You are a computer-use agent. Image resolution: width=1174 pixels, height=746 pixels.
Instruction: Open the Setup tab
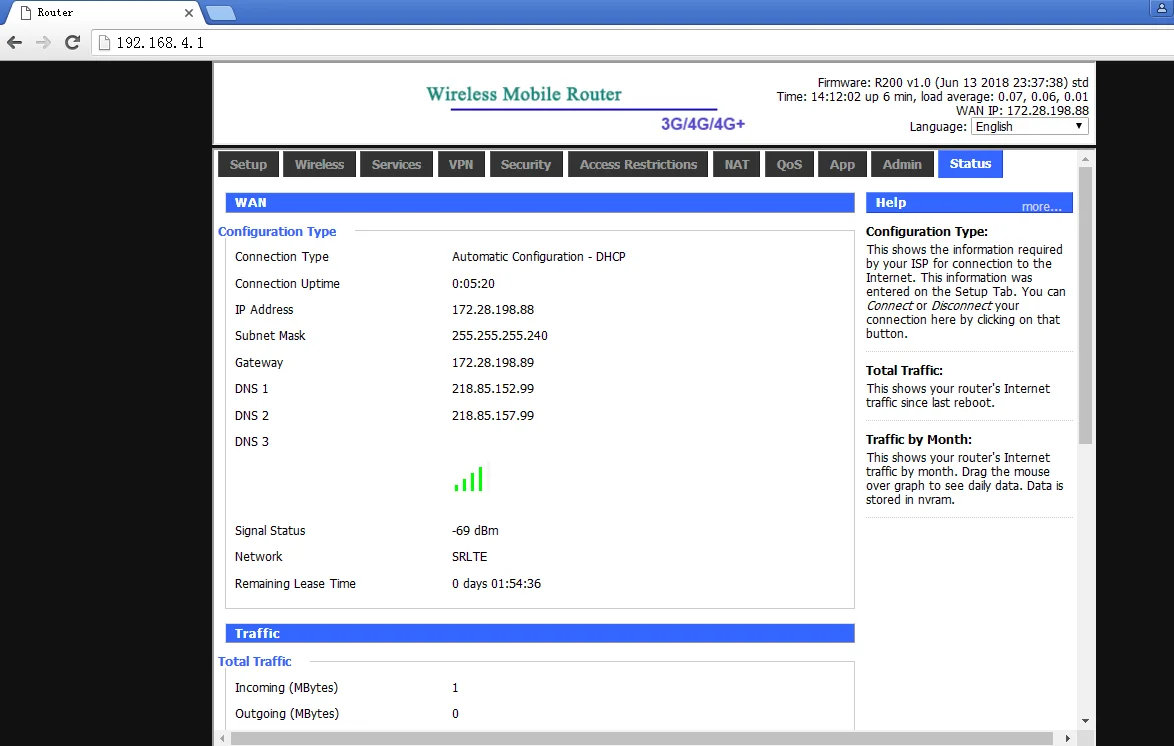coord(248,165)
